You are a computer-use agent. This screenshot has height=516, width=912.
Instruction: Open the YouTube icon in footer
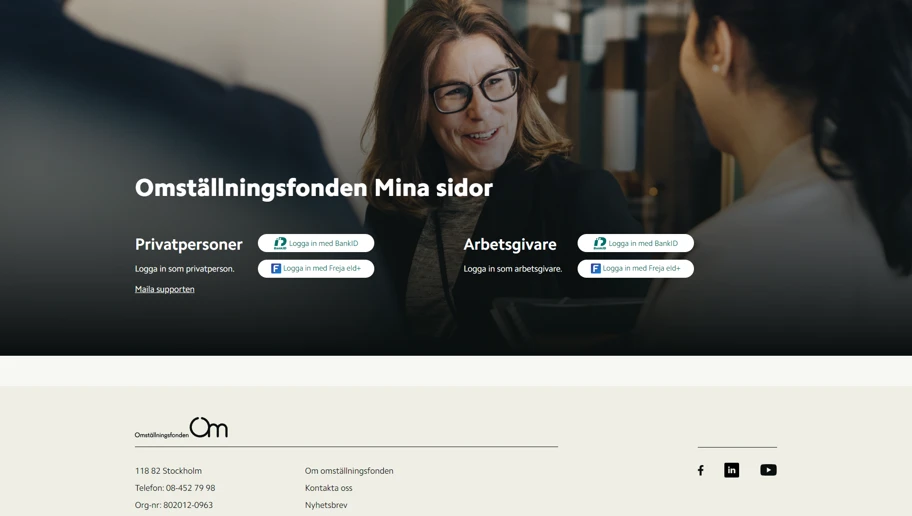[768, 470]
